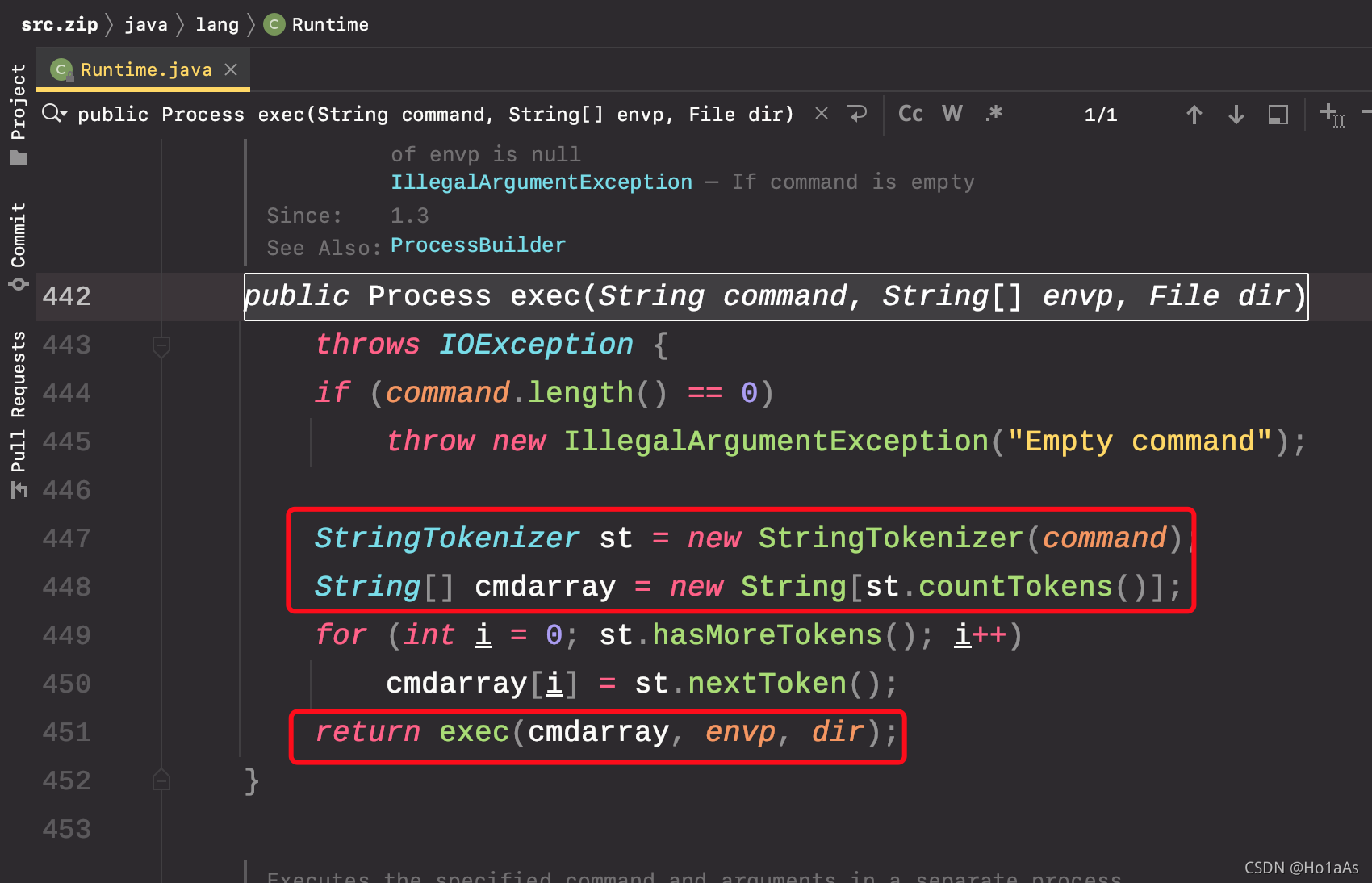Clear the find bar search text
The height and width of the screenshot is (883, 1372).
(x=822, y=114)
